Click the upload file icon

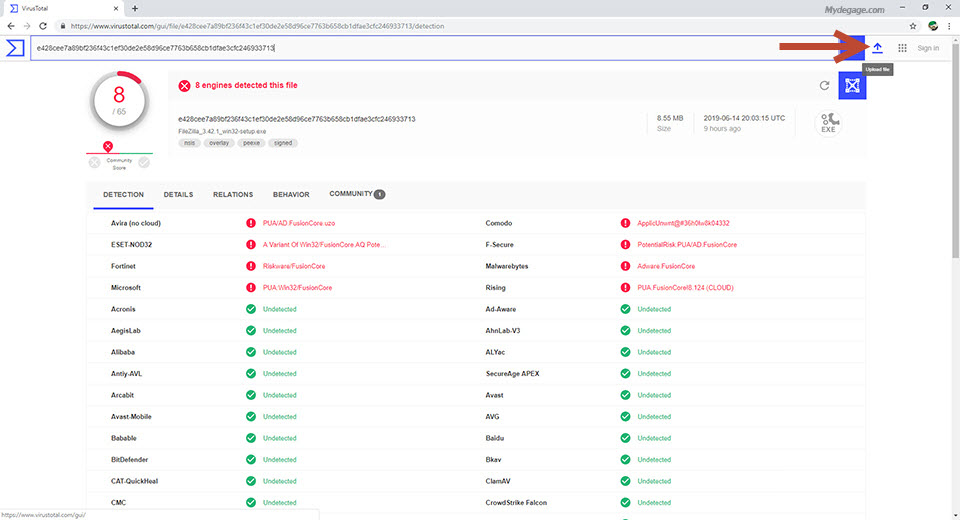point(877,48)
